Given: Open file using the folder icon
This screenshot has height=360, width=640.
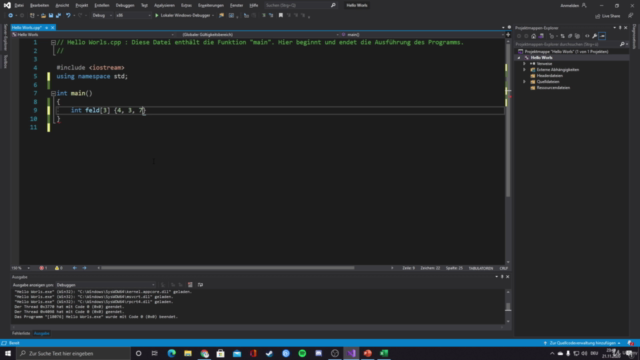Looking at the screenshot, I should (43, 16).
